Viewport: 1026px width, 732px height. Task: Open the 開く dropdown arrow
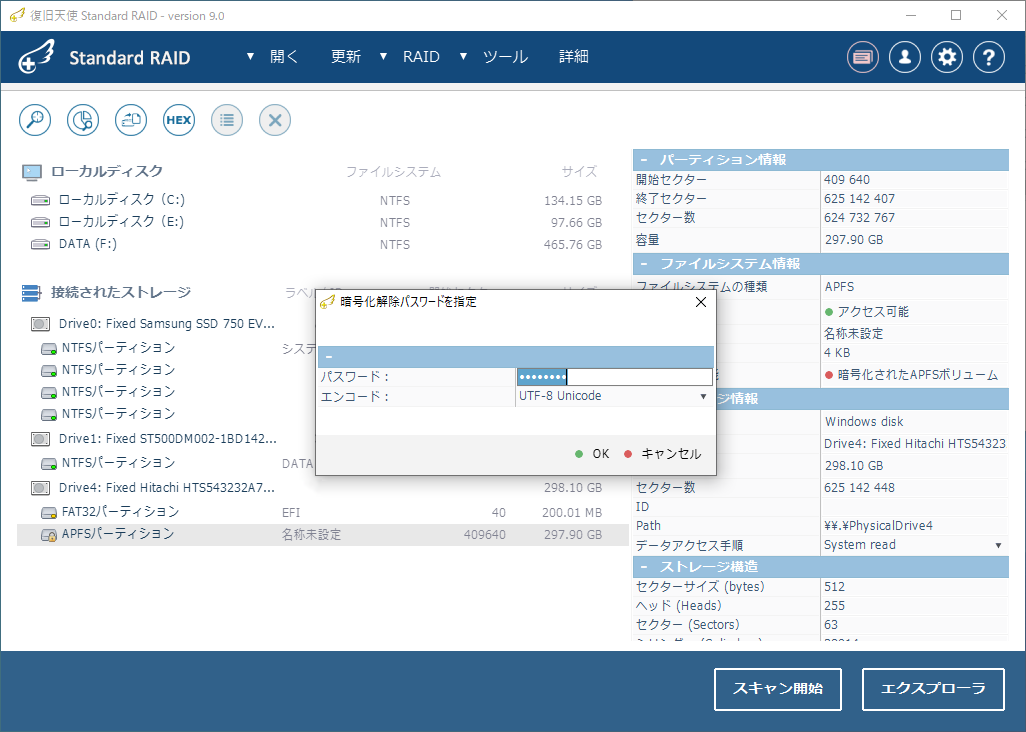(250, 57)
